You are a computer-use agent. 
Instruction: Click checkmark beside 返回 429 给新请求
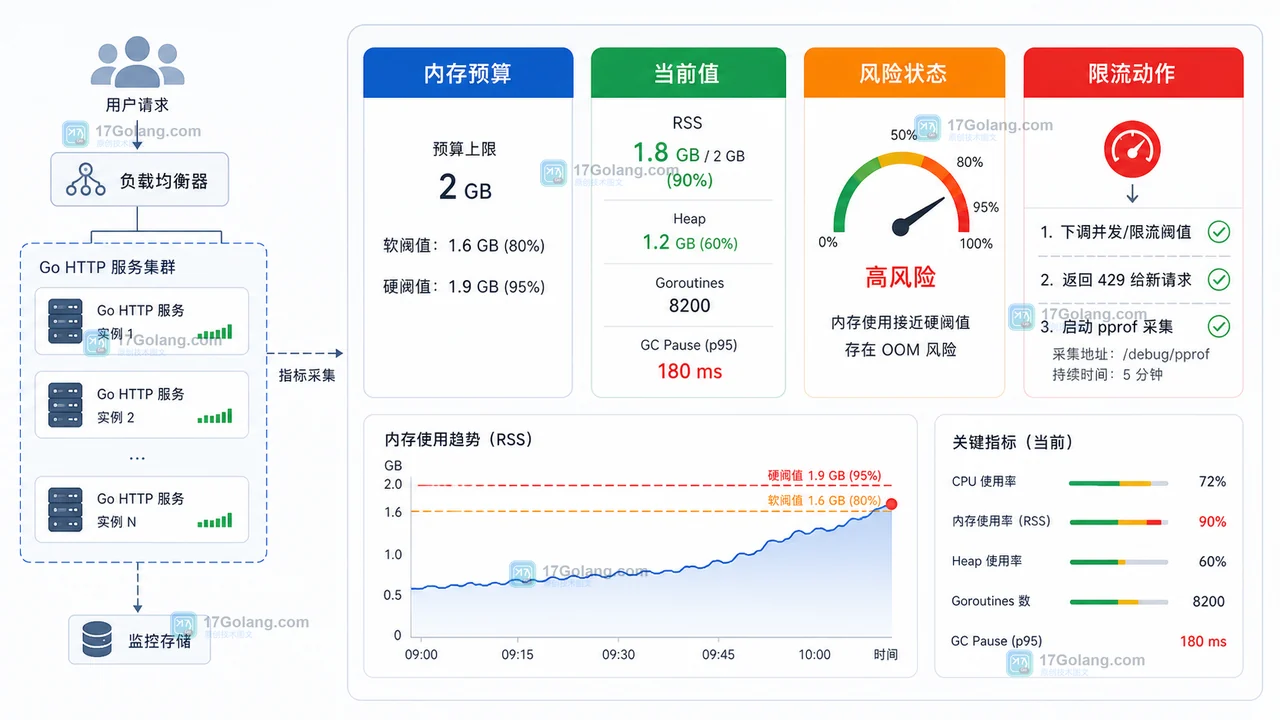[x=1218, y=279]
